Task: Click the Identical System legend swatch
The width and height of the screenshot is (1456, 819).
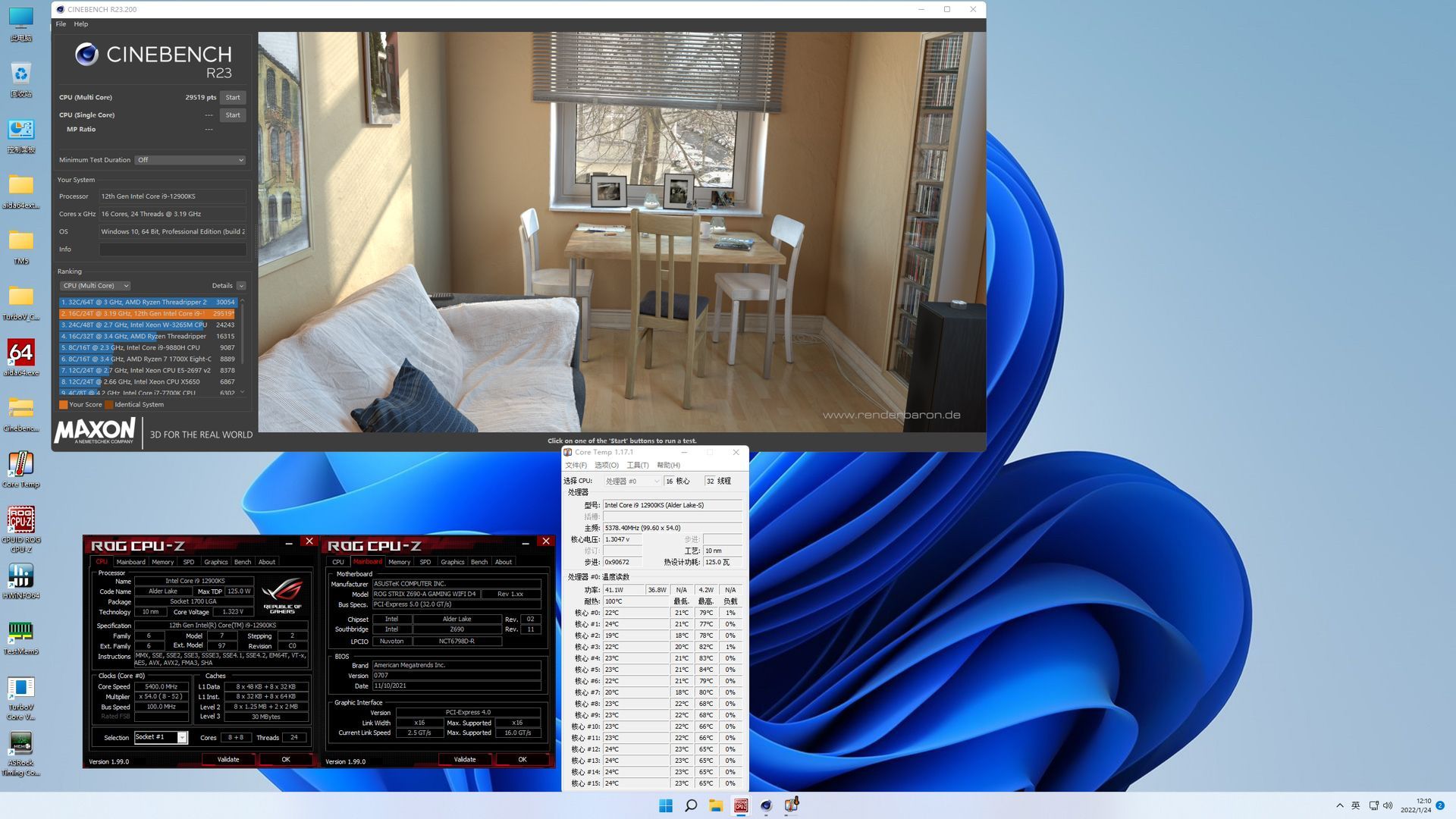Action: point(108,404)
